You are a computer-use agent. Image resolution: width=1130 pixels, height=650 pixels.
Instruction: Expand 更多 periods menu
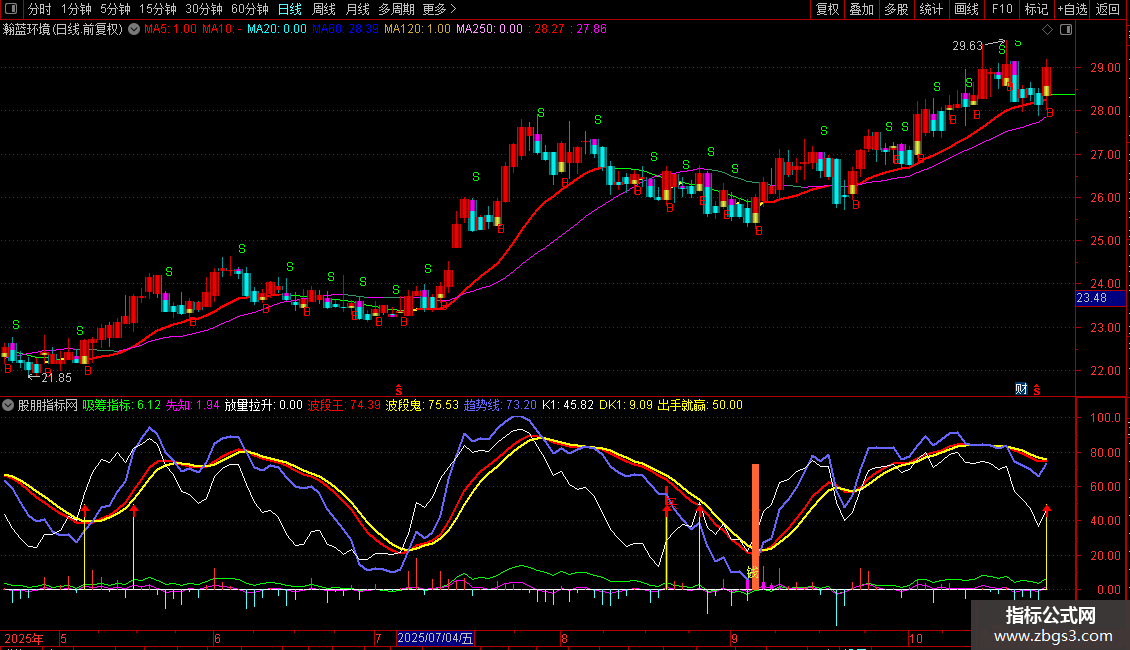(440, 9)
